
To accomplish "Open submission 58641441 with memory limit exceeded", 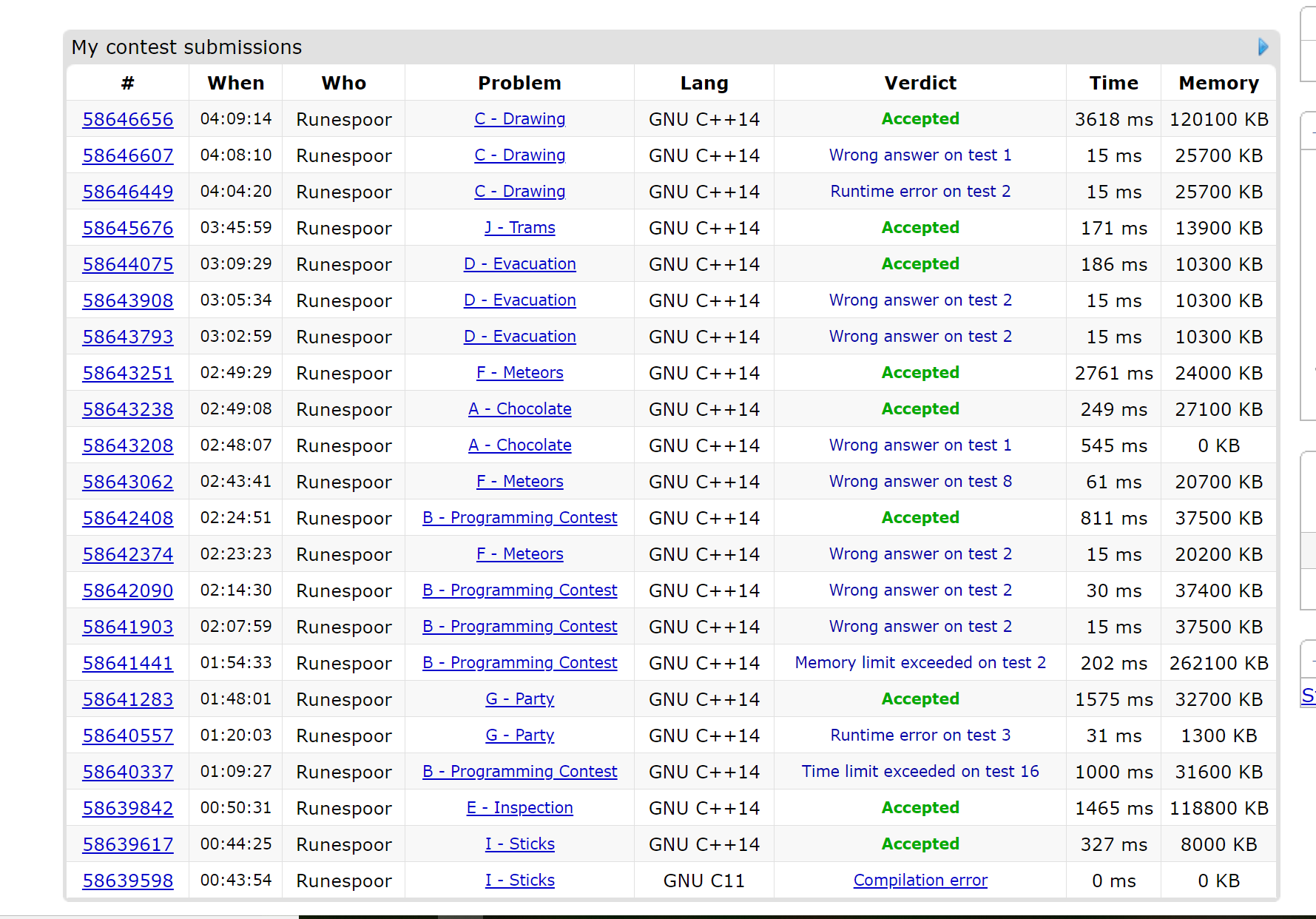I will pos(128,663).
